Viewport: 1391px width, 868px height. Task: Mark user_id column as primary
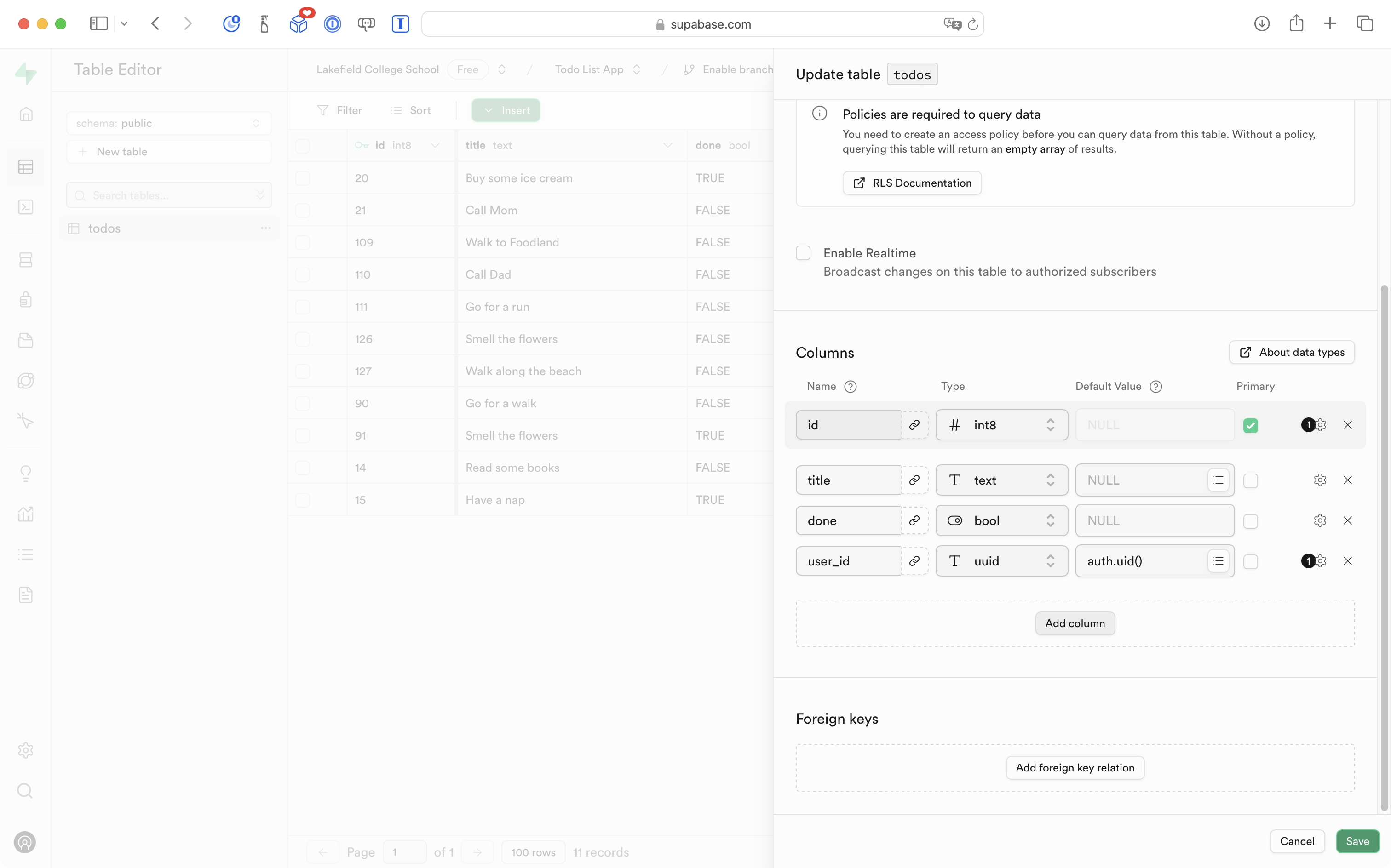click(x=1250, y=561)
